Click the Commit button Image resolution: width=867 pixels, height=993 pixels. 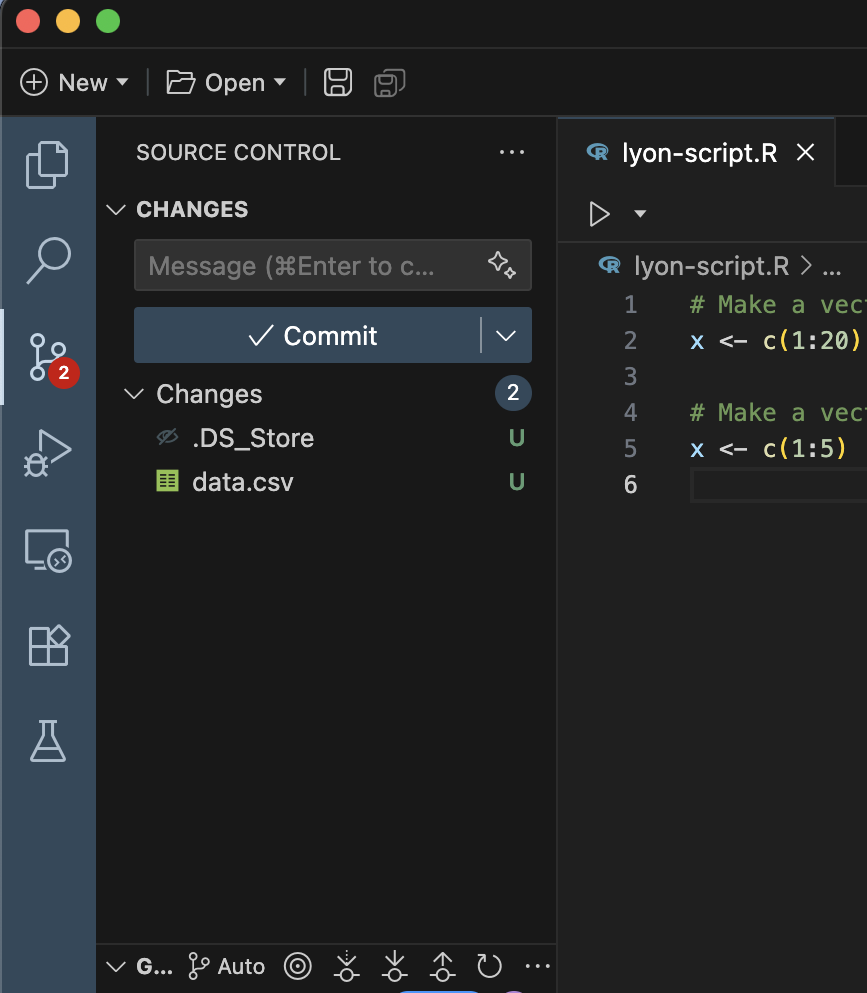point(310,335)
